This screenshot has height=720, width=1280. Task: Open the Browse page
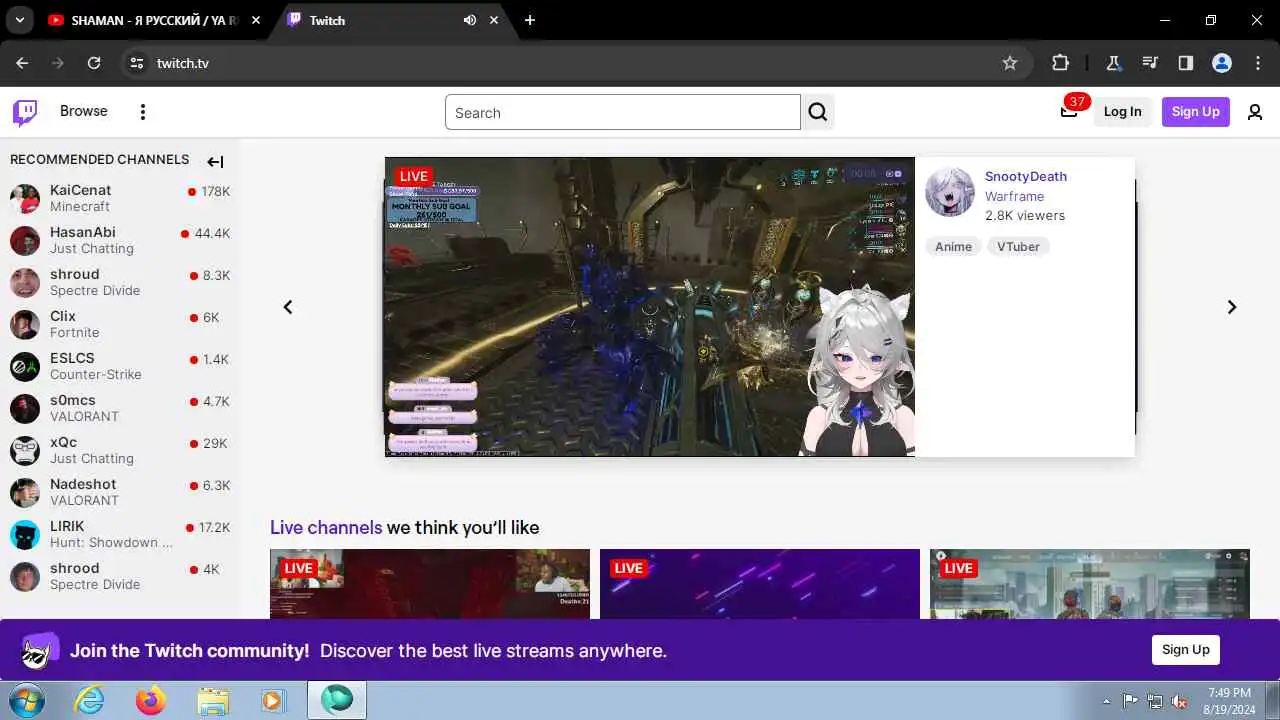tap(84, 111)
